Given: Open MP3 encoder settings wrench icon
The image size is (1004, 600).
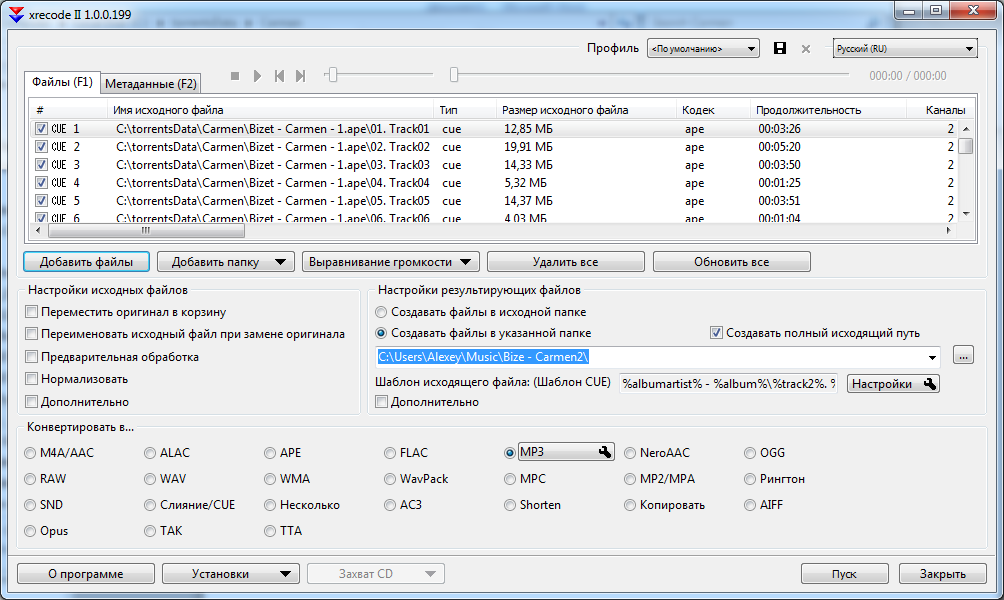Looking at the screenshot, I should 604,452.
